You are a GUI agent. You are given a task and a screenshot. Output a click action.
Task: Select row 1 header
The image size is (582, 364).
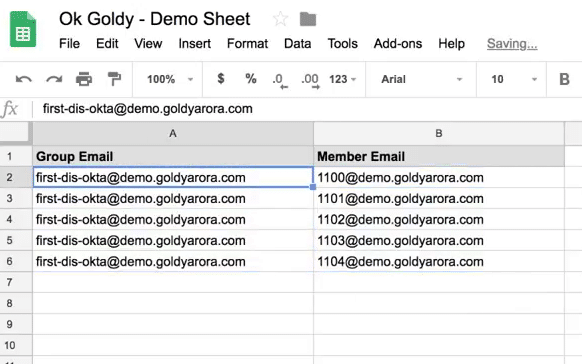pyautogui.click(x=16, y=156)
